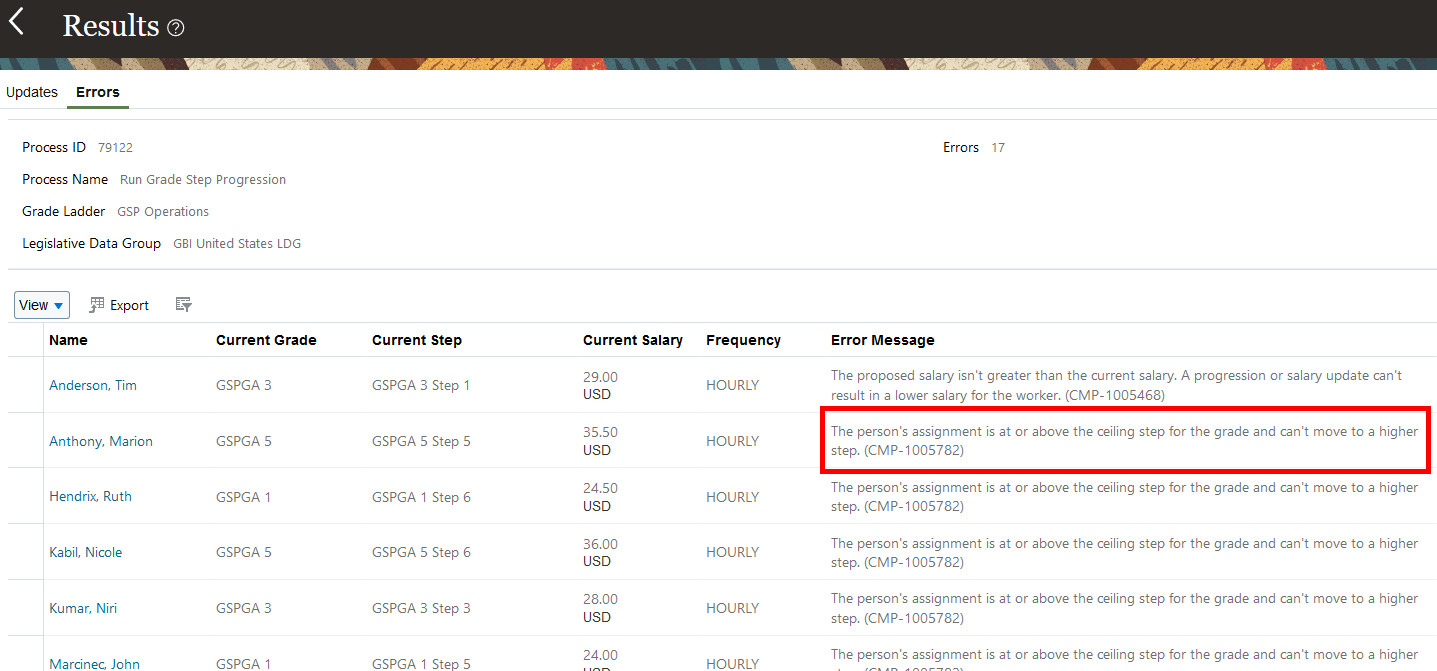Click the GSP Operations grade ladder value
Image resolution: width=1437 pixels, height=671 pixels.
point(163,212)
